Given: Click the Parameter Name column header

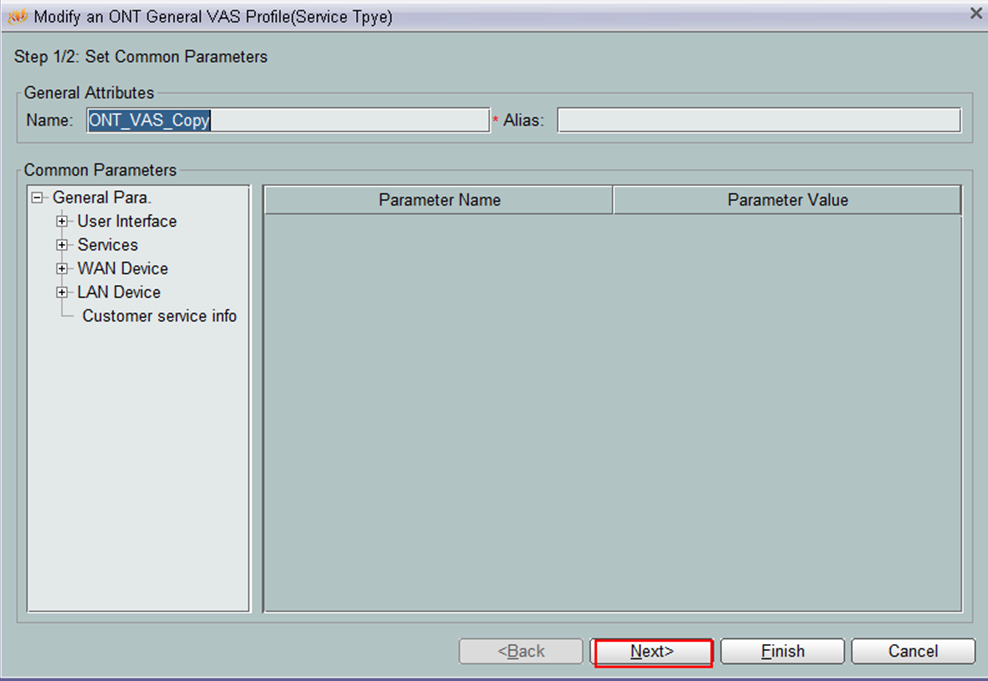Looking at the screenshot, I should [439, 200].
